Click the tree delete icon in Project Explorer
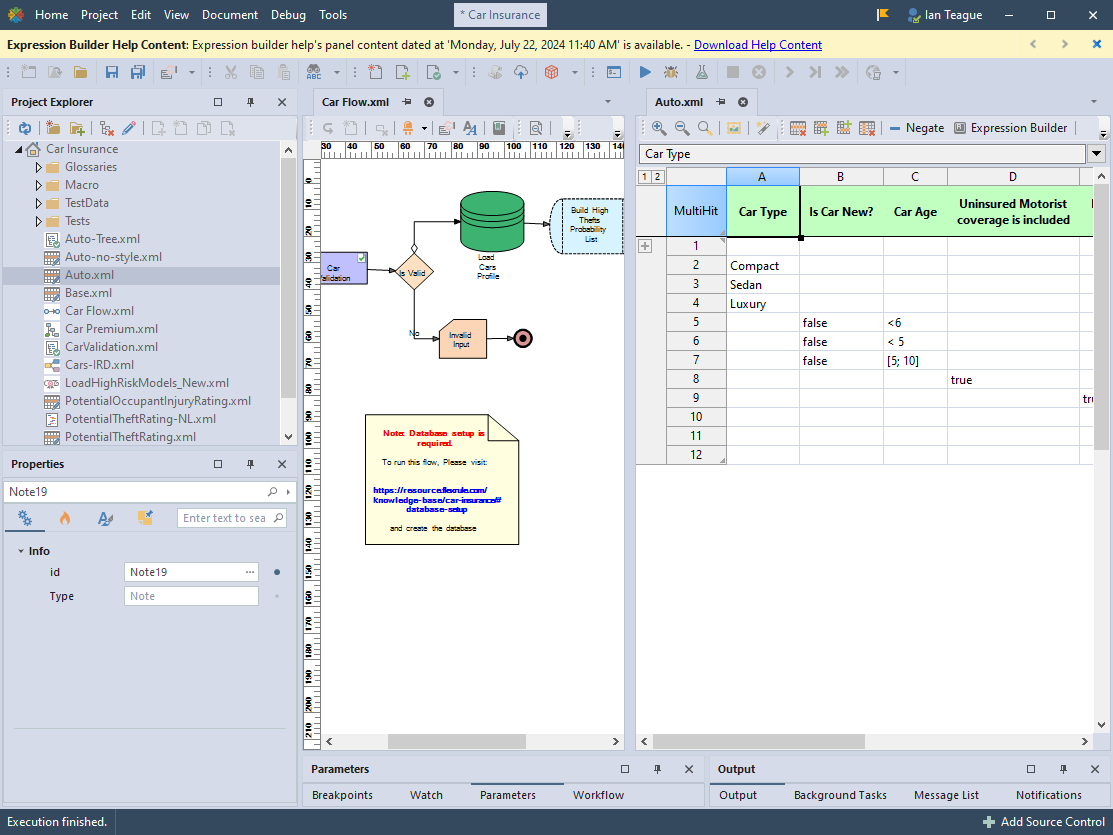Image resolution: width=1113 pixels, height=835 pixels. 106,128
